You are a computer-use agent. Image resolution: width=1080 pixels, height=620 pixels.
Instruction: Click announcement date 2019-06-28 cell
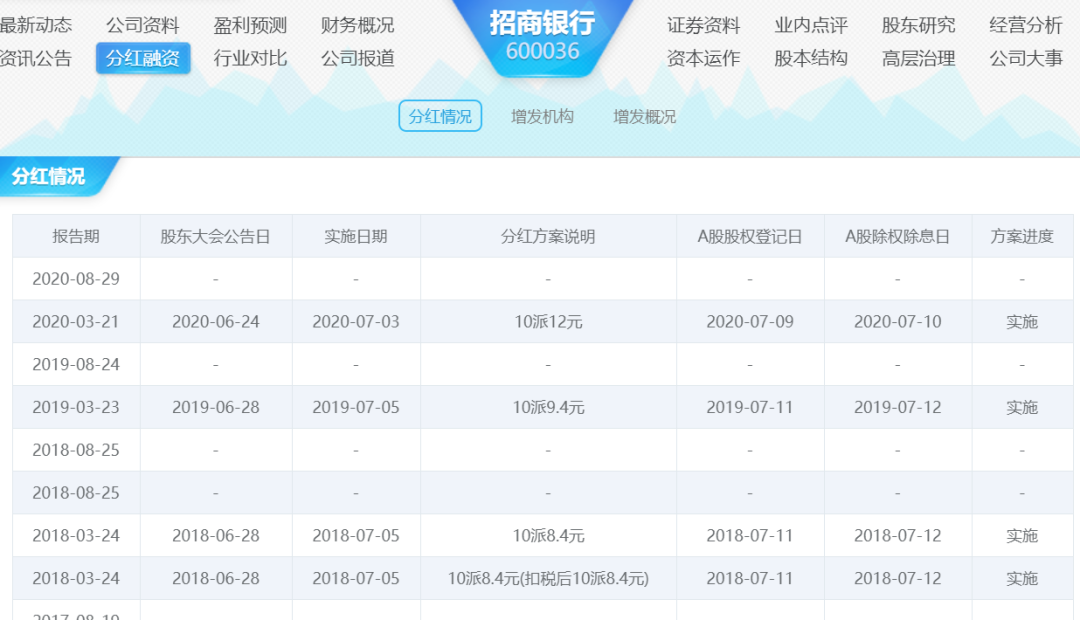[216, 407]
